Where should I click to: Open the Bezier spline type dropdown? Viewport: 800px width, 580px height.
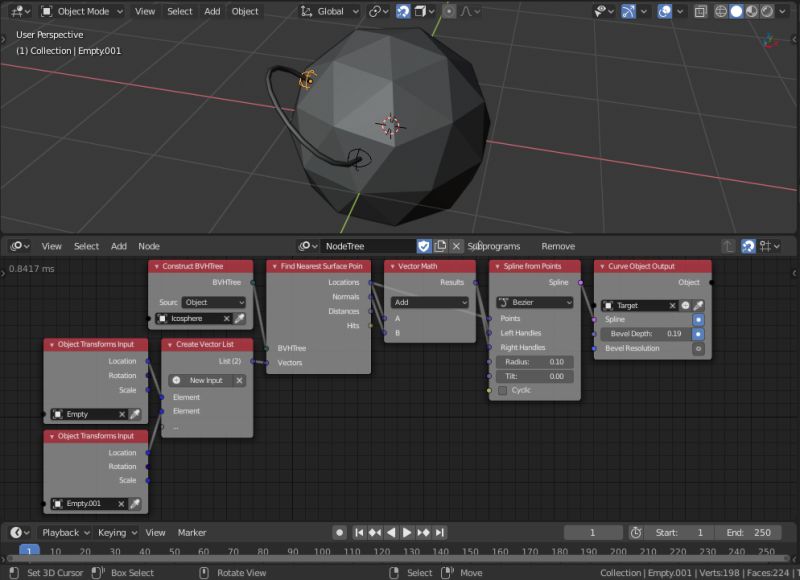tap(533, 300)
